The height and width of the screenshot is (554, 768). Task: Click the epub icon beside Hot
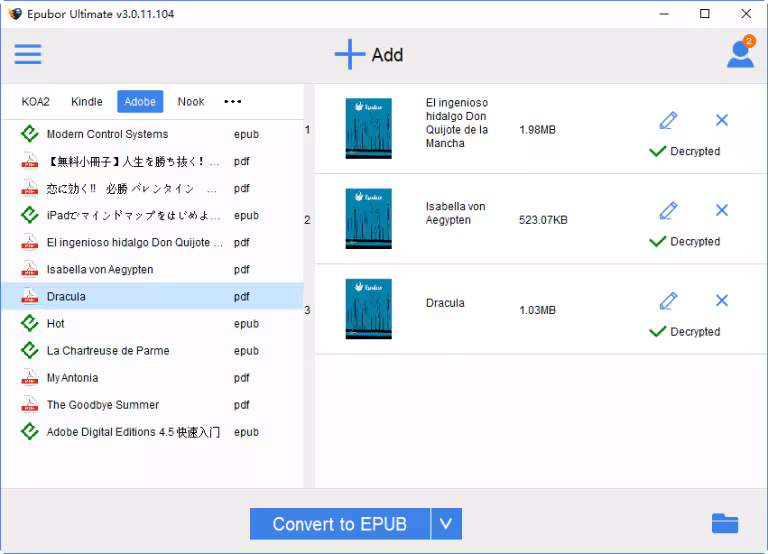[30, 323]
